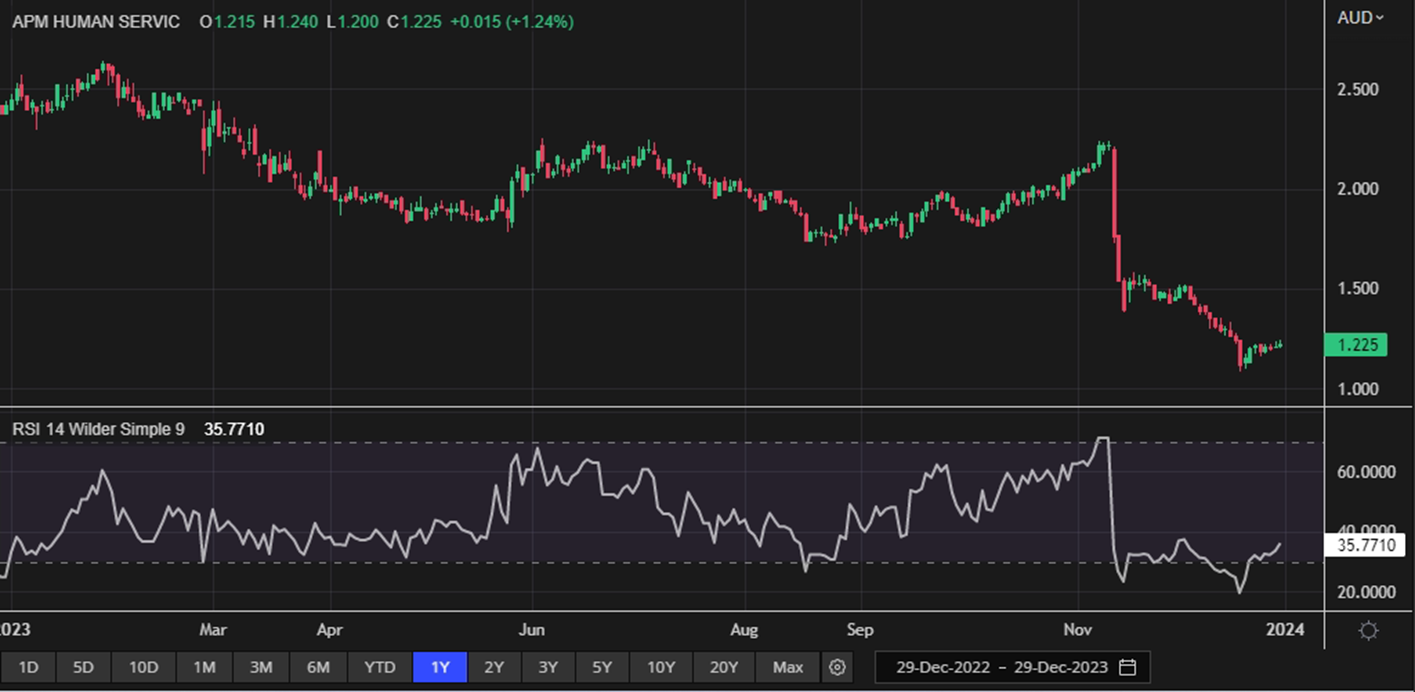Open axis settings gear below the price scale

[x=1369, y=630]
